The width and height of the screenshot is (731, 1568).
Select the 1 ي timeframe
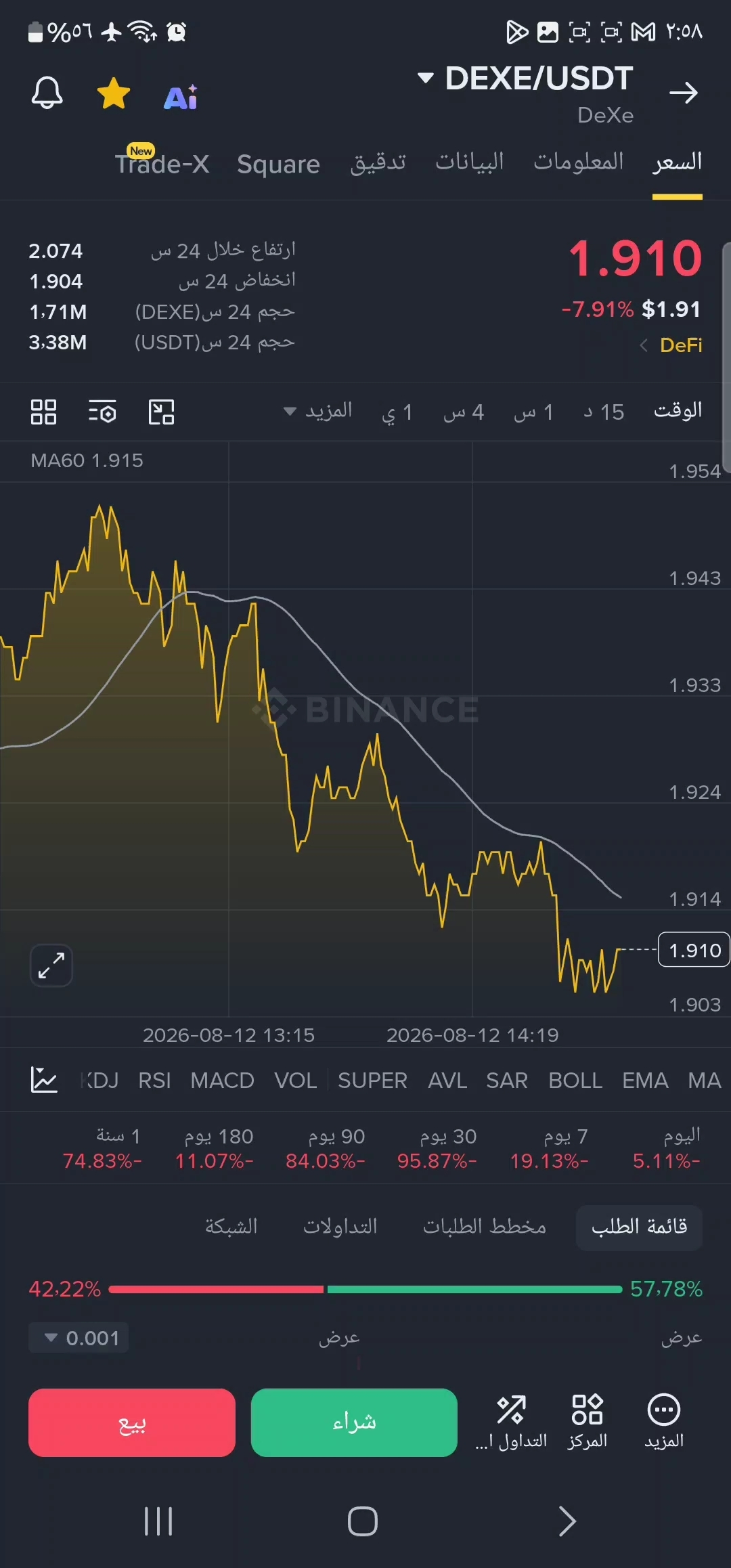coord(397,412)
